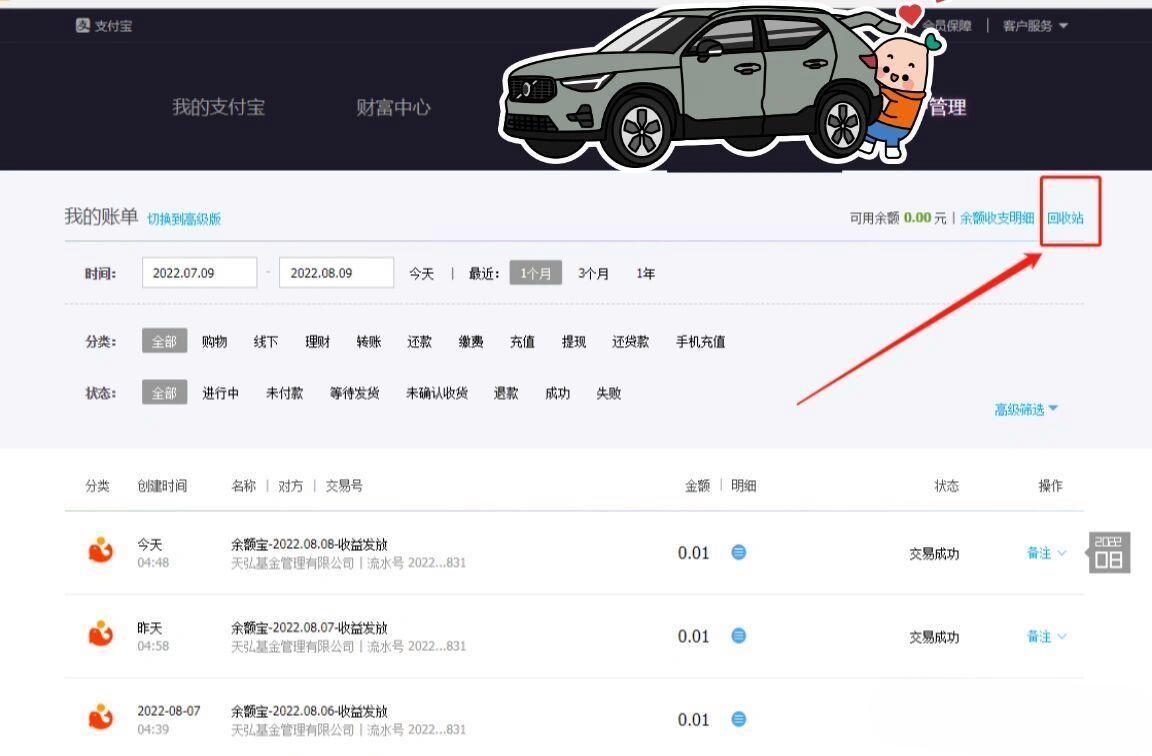Viewport: 1152px width, 756px height.
Task: Click the 金额 column header
Action: click(x=697, y=486)
